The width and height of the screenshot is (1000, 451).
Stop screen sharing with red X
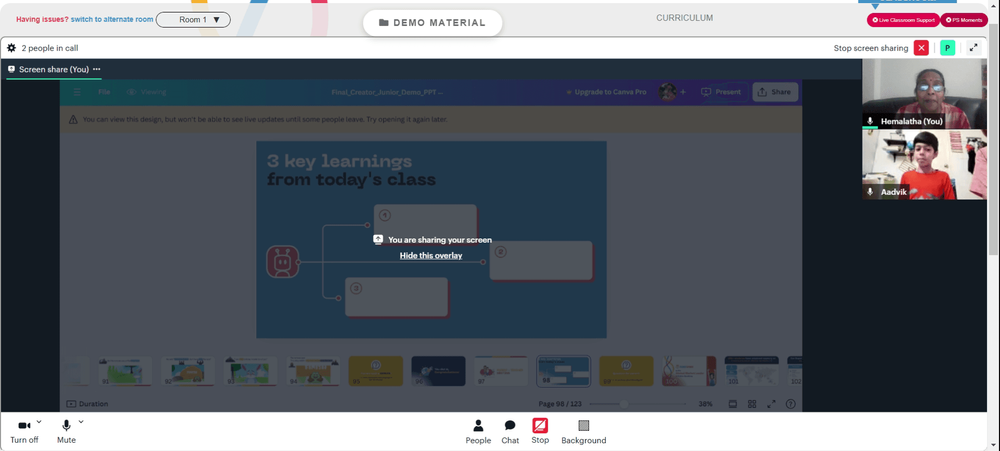(x=921, y=48)
